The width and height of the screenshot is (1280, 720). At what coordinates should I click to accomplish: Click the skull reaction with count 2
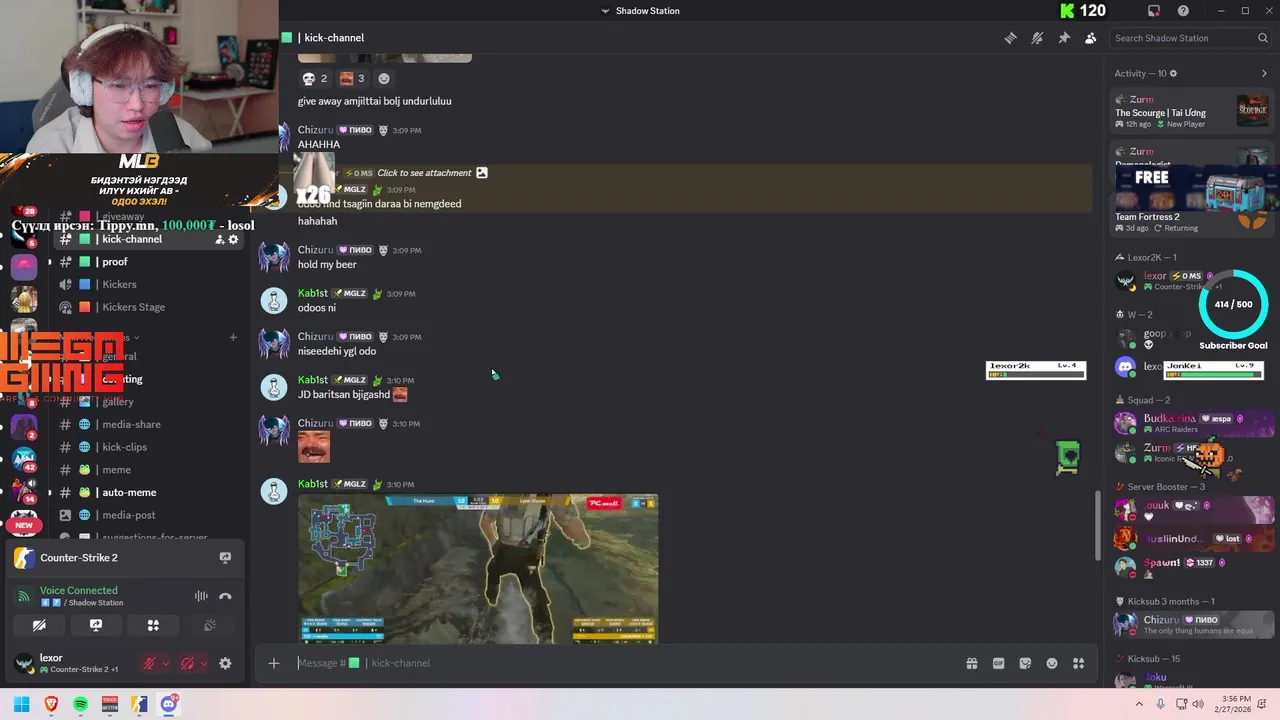tap(314, 78)
